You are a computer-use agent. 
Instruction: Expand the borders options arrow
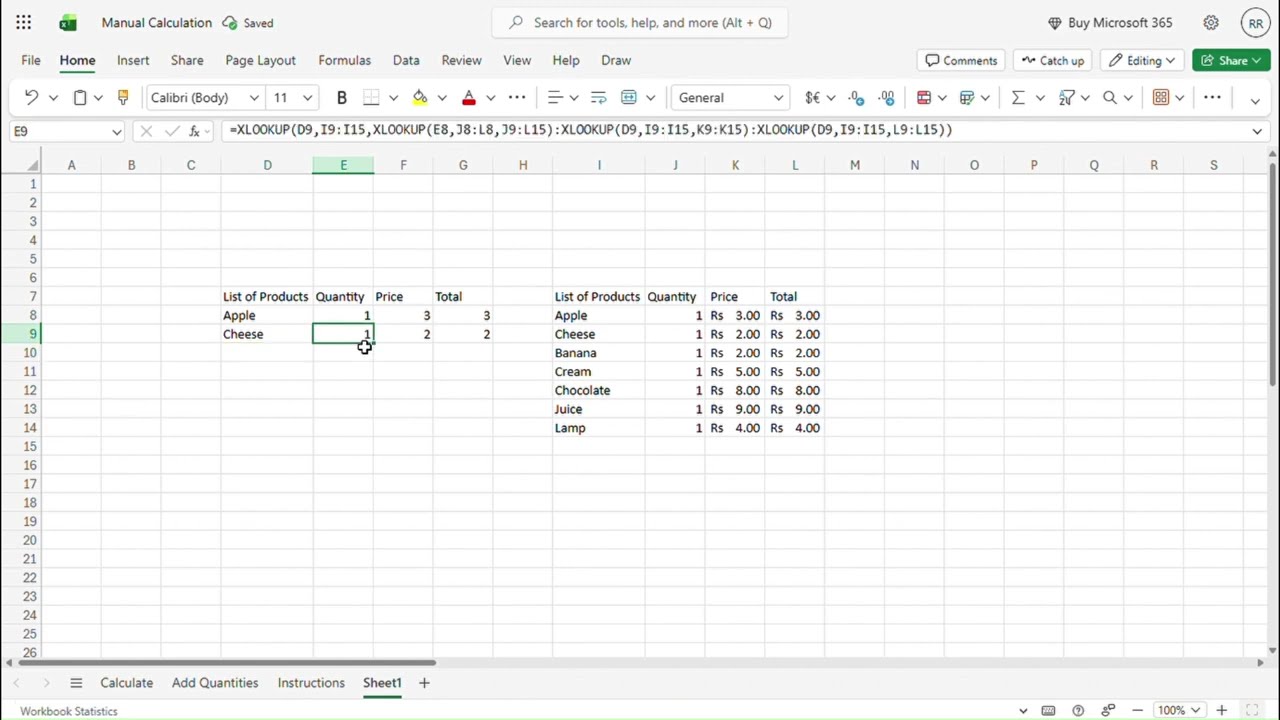click(393, 97)
